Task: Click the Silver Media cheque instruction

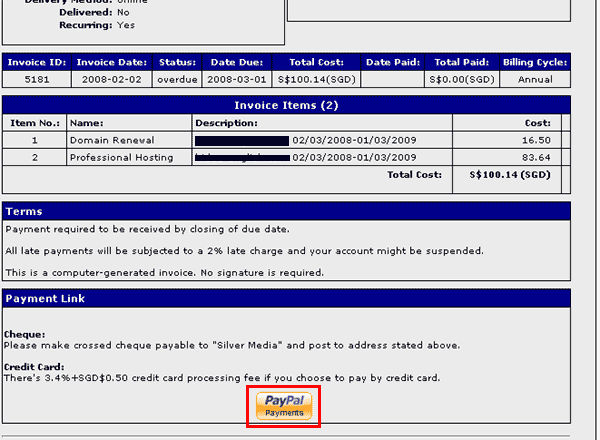Action: tap(232, 345)
